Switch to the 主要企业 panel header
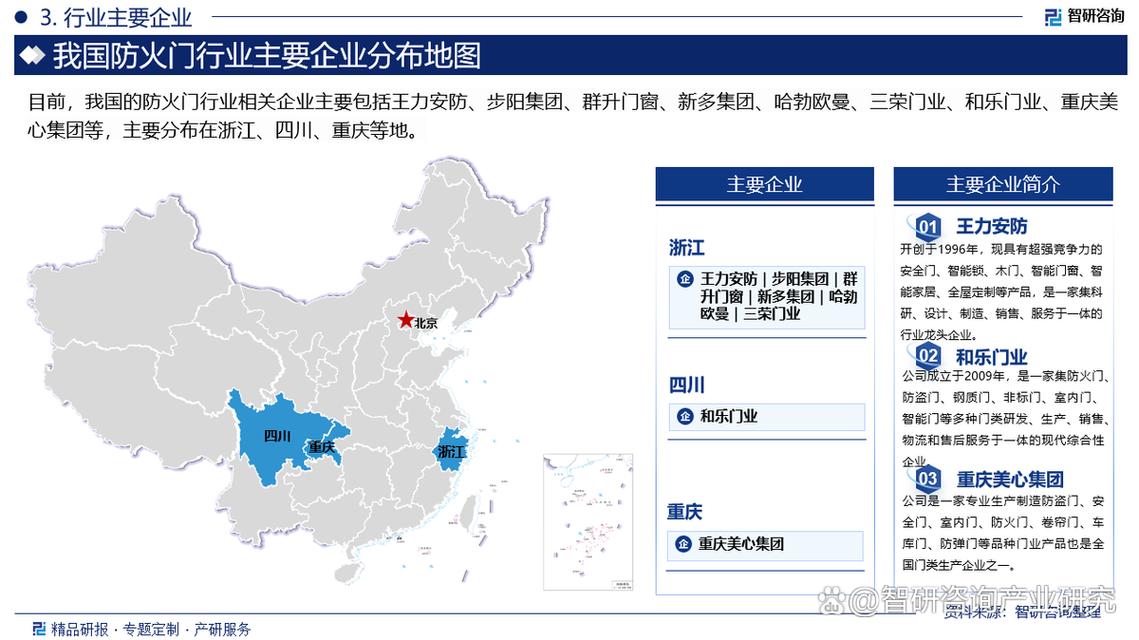 pyautogui.click(x=764, y=184)
